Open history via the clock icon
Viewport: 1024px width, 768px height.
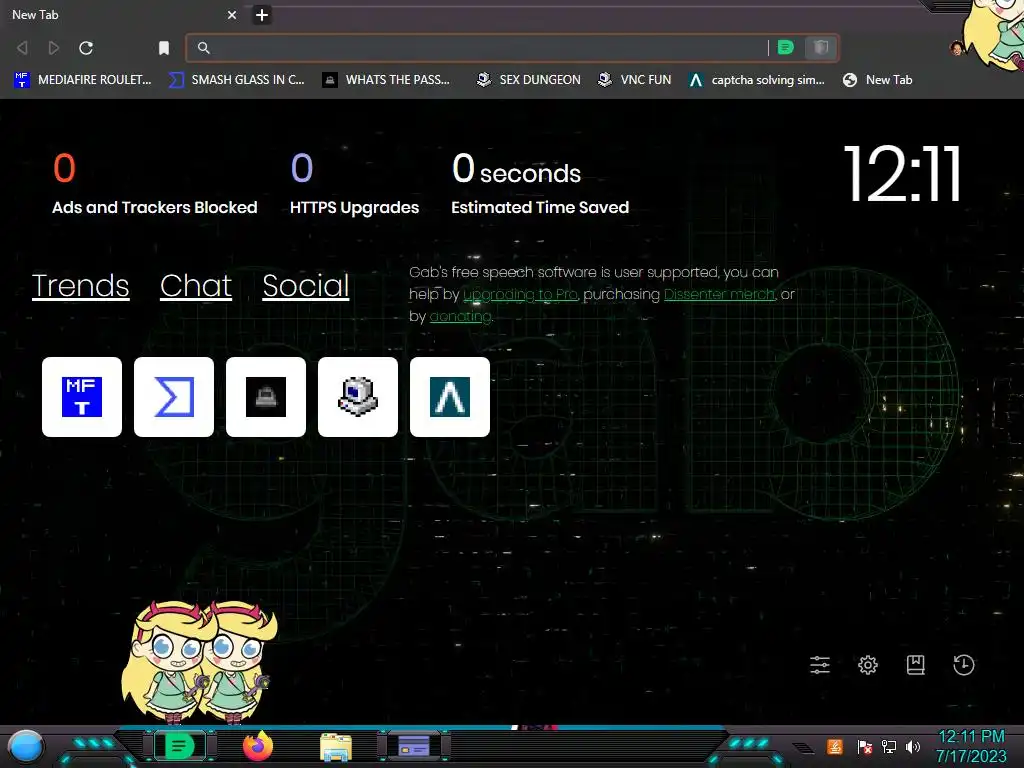click(964, 665)
